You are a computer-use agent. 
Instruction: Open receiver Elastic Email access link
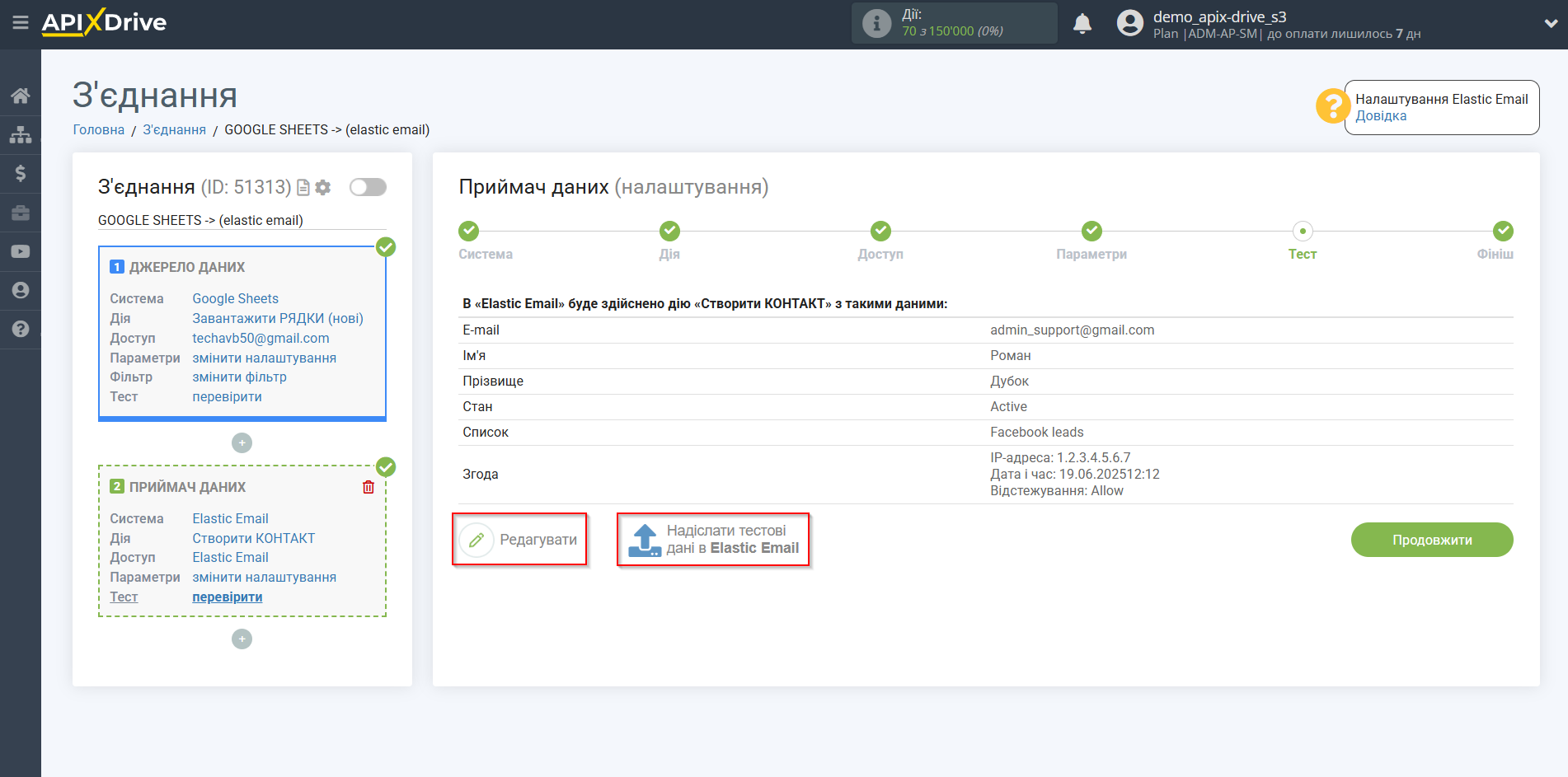[x=231, y=558]
